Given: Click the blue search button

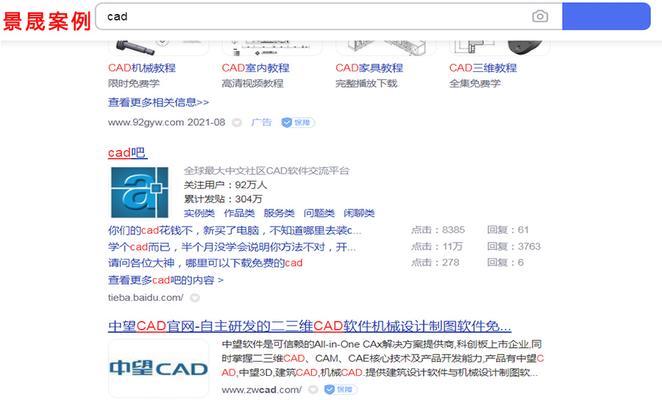Looking at the screenshot, I should tap(606, 16).
